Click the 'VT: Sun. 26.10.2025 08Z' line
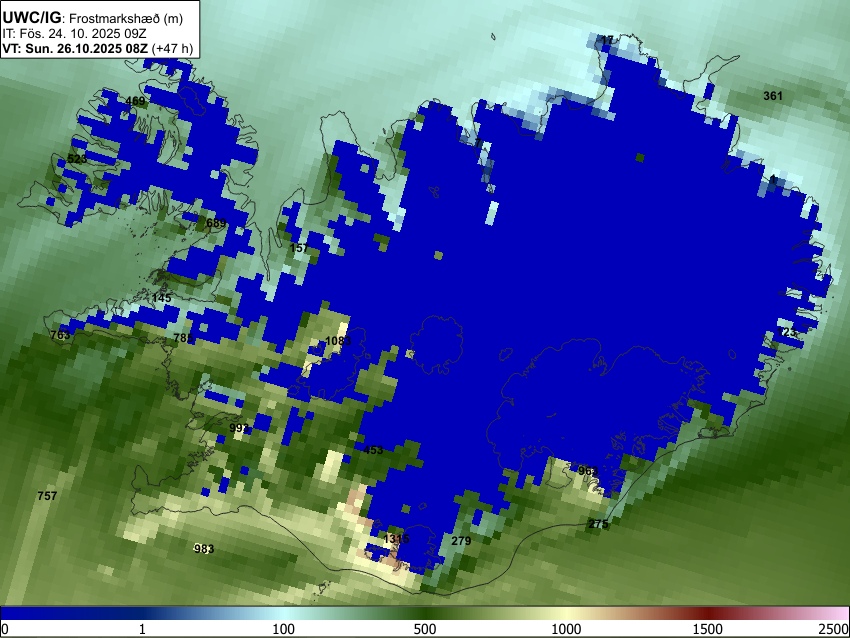 98,48
